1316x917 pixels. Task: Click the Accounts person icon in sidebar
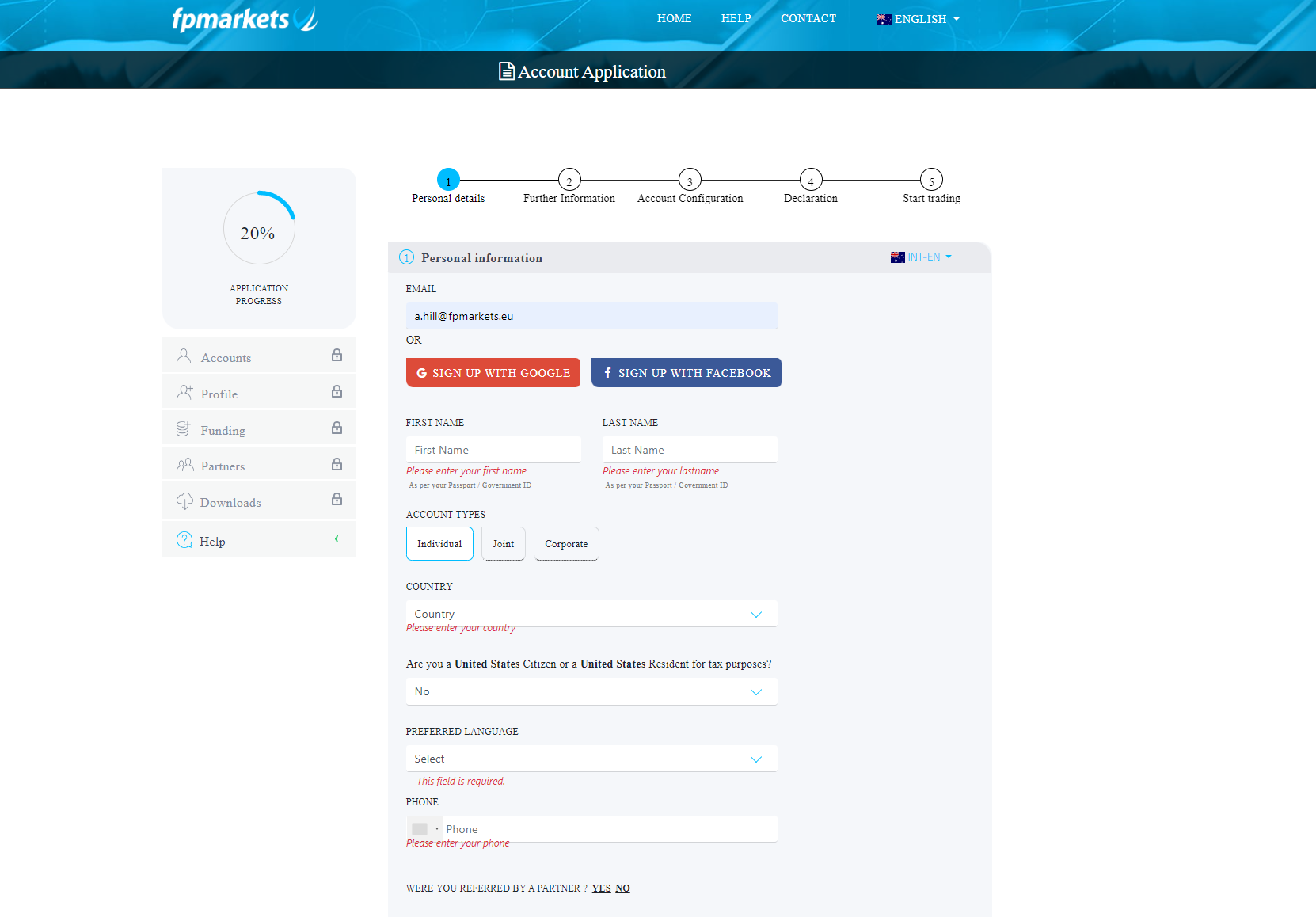pos(184,356)
